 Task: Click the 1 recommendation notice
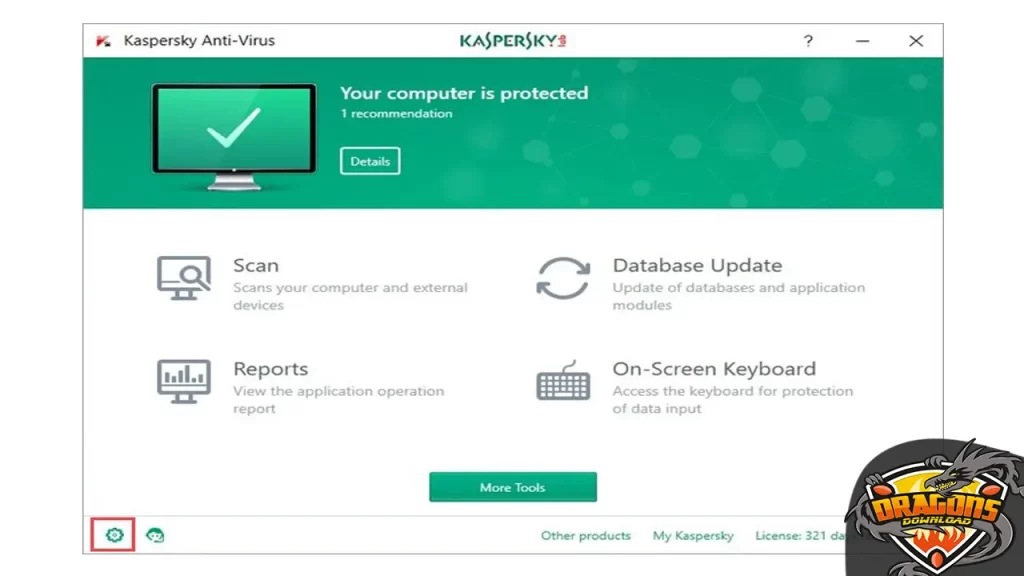pyautogui.click(x=397, y=113)
